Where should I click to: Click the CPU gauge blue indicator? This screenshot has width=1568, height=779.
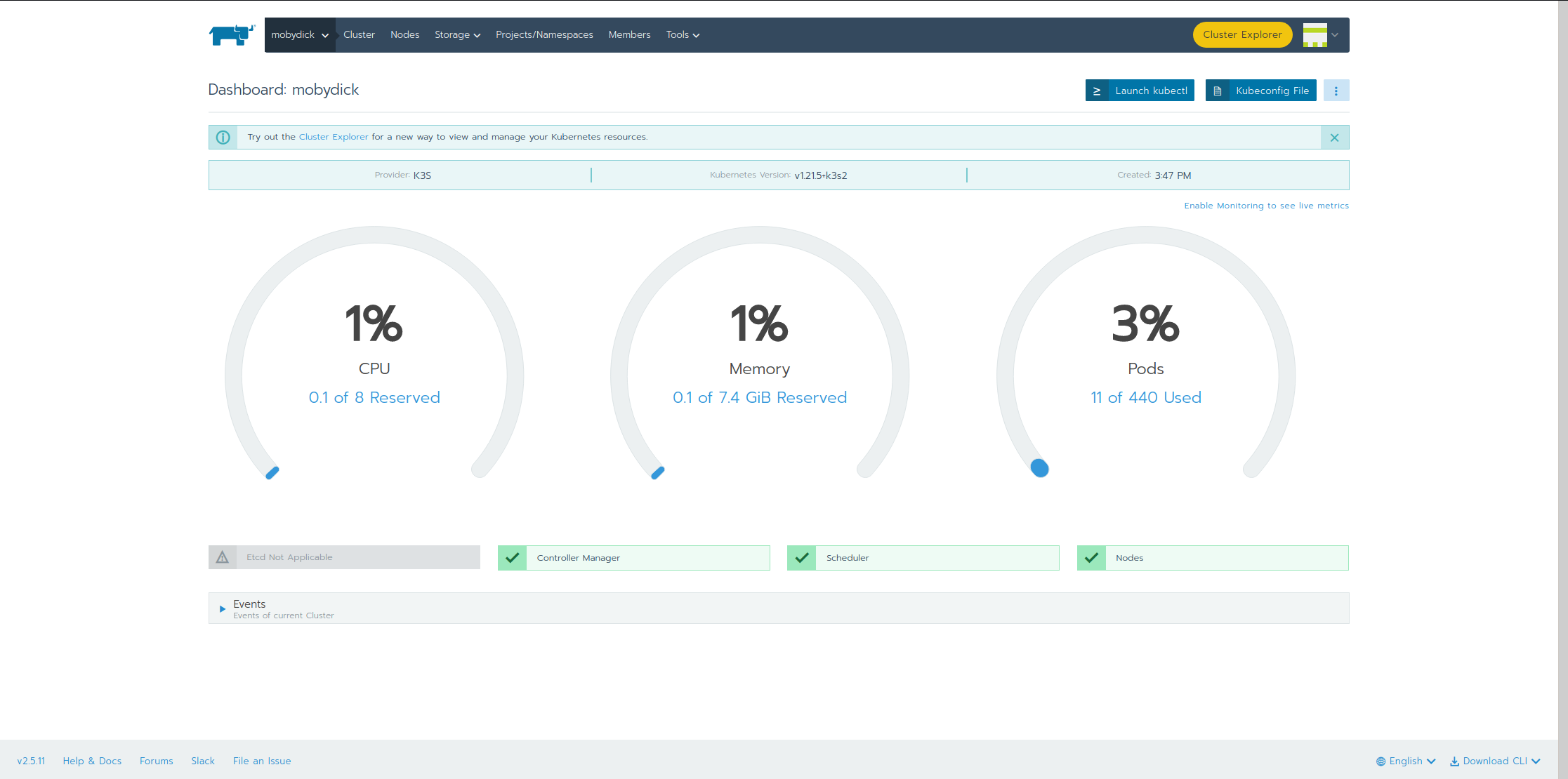pyautogui.click(x=272, y=473)
